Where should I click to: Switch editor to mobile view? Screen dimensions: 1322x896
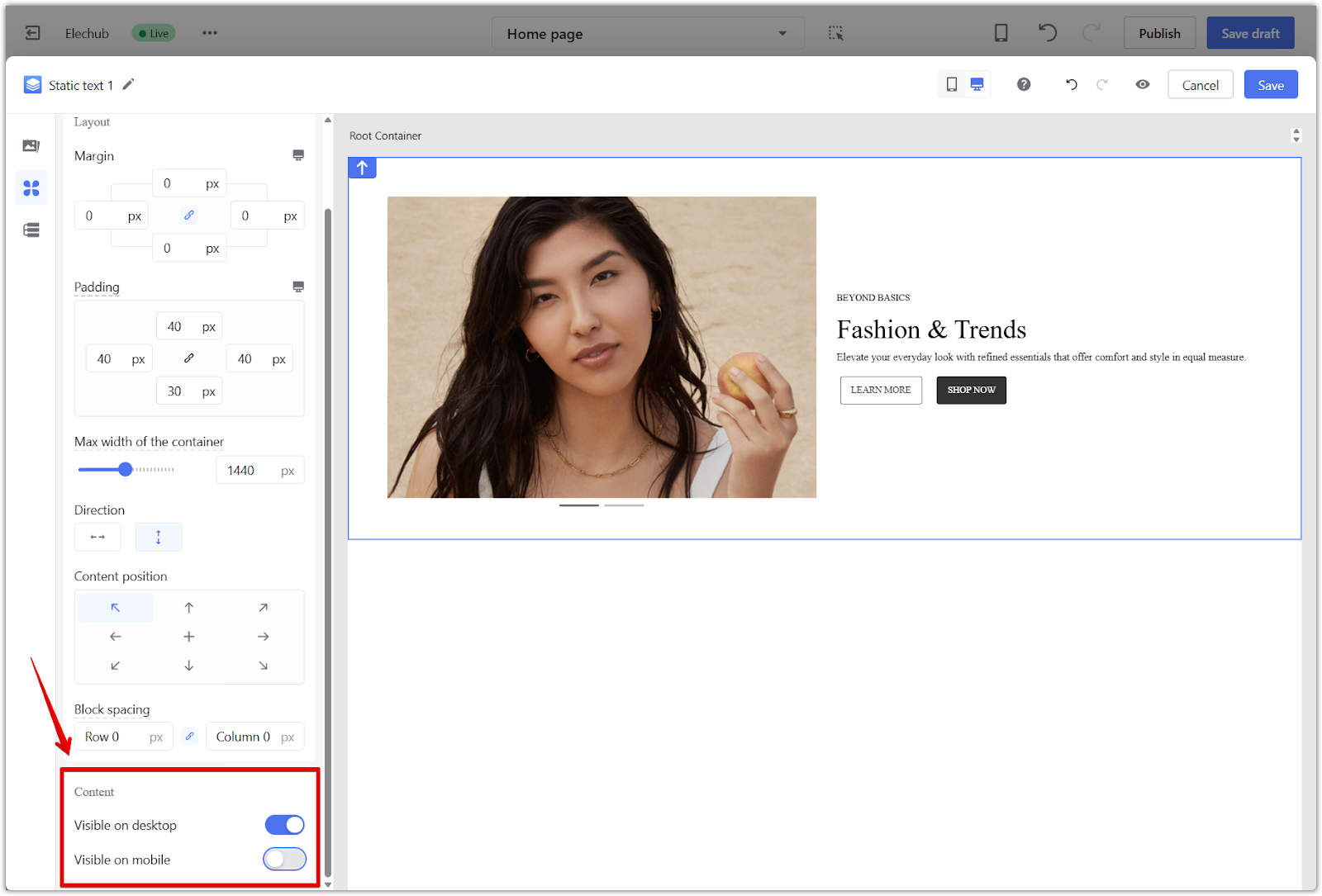[x=952, y=84]
